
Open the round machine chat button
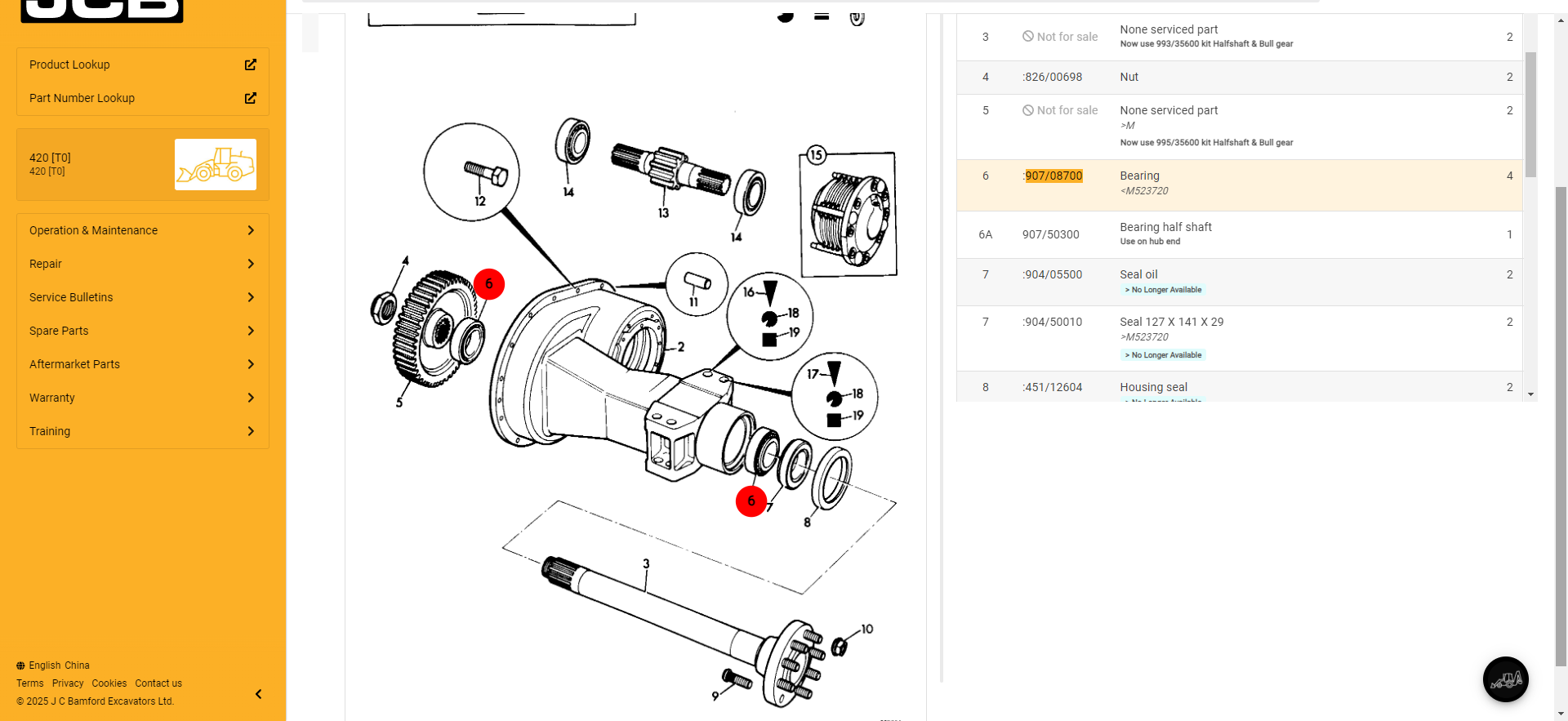coord(1505,679)
